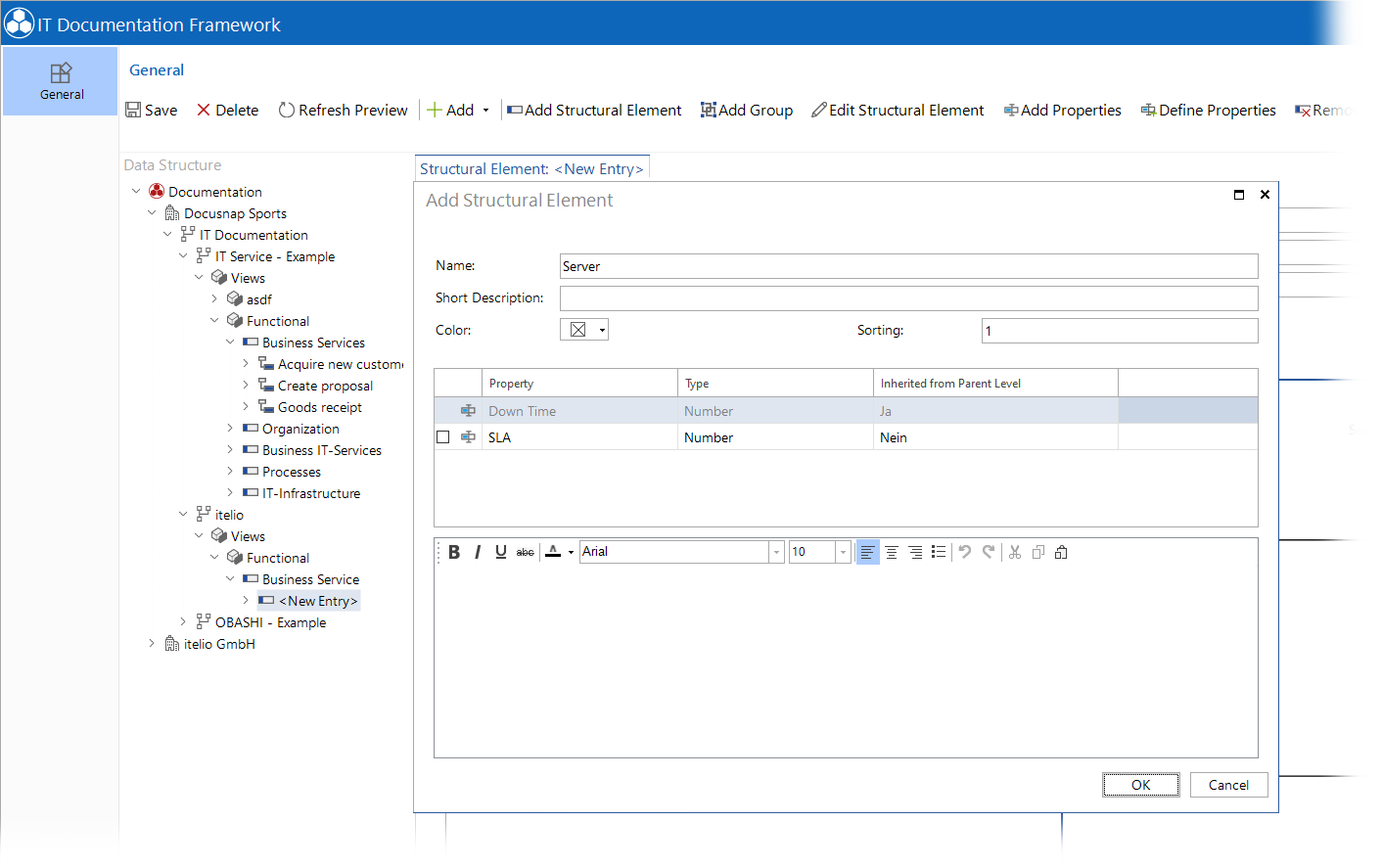This screenshot has height=868, width=1382.
Task: Collapse the Documentation root node
Action: 136,192
